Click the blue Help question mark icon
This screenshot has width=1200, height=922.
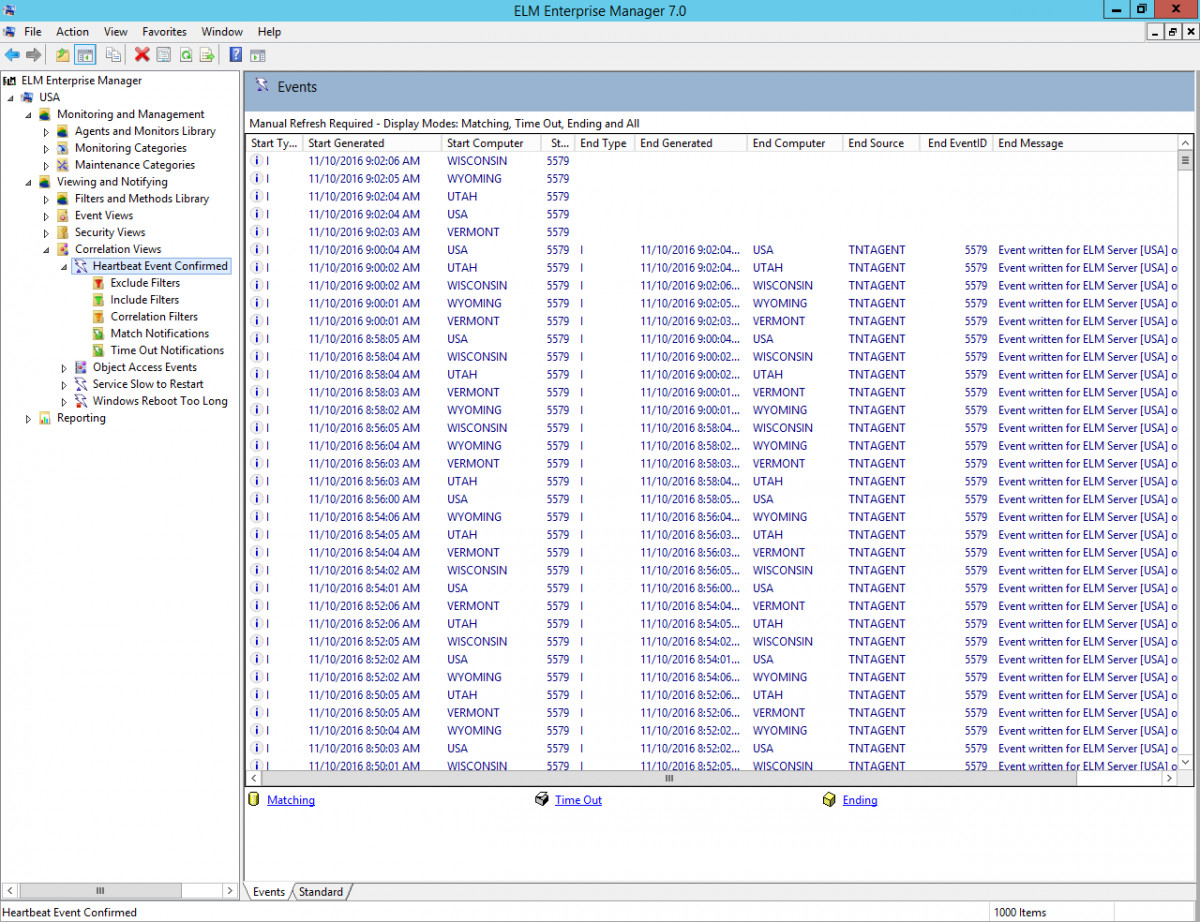click(236, 55)
